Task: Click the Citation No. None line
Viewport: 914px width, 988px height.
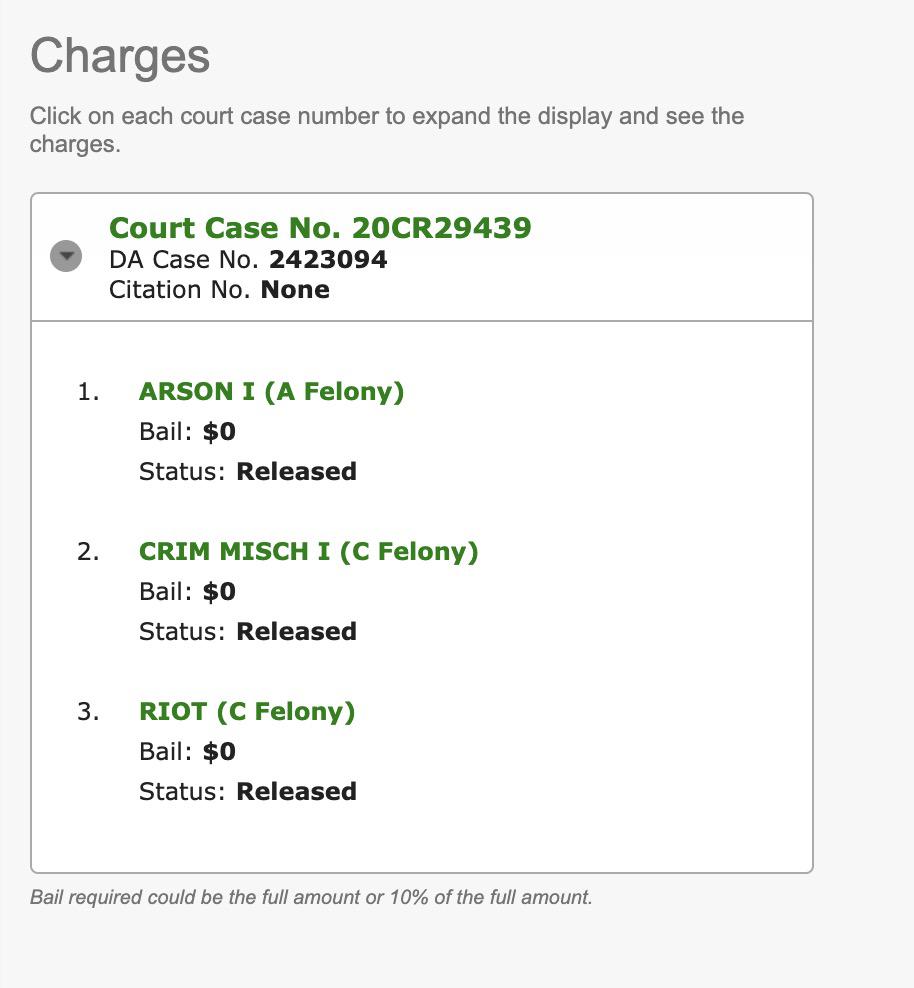Action: tap(219, 290)
